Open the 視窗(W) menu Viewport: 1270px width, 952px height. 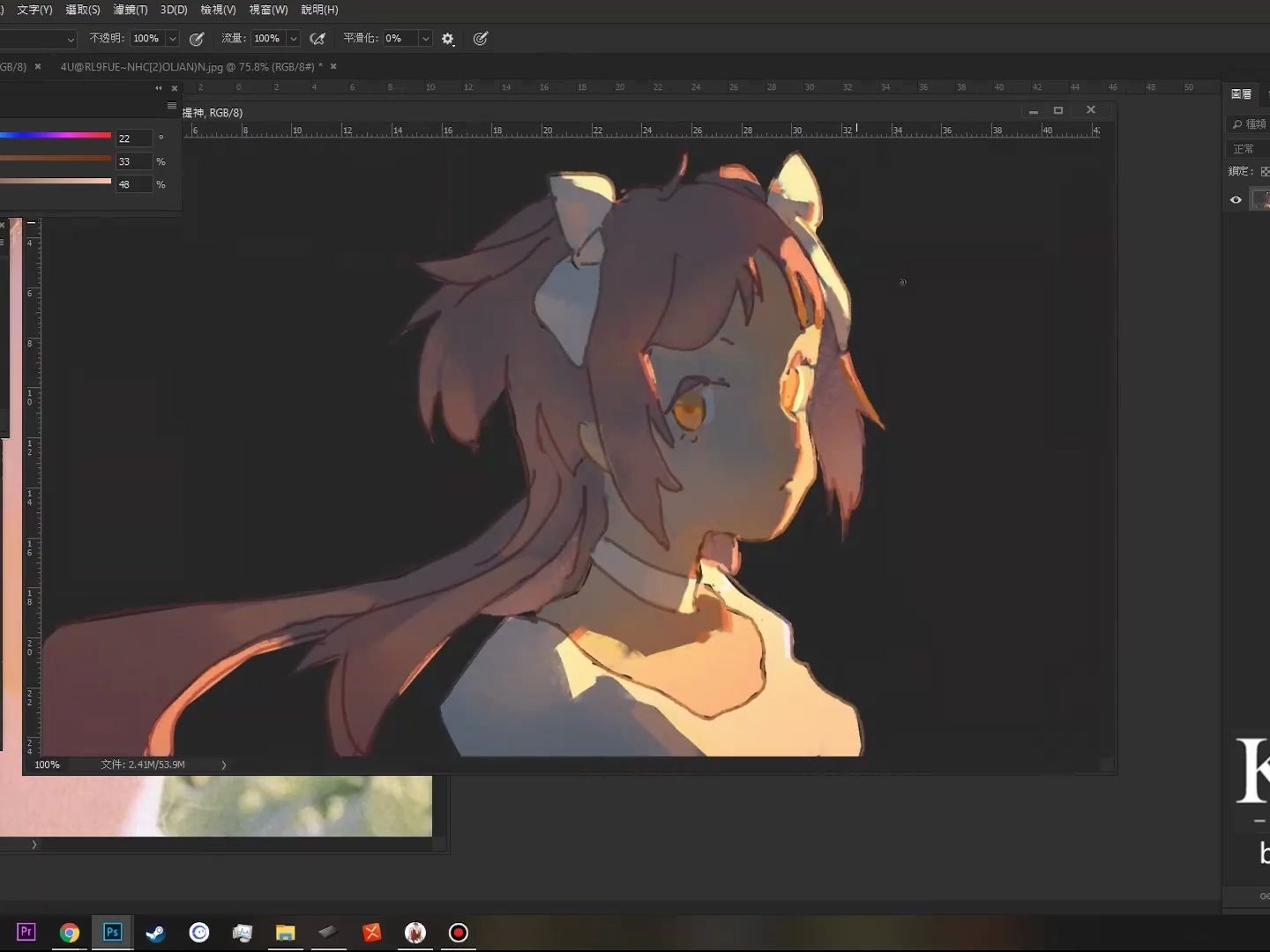pyautogui.click(x=269, y=10)
